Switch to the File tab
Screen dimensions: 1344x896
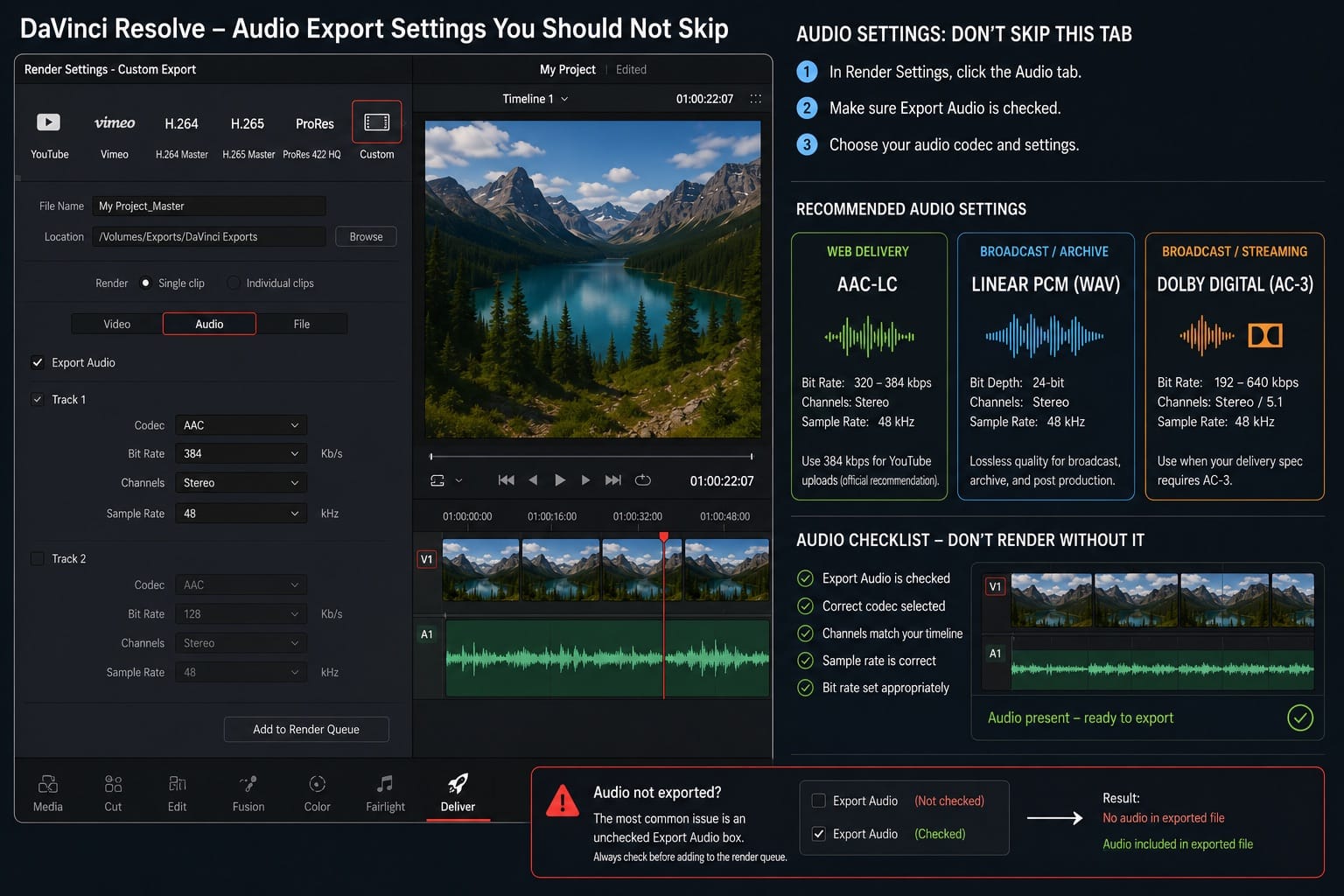click(302, 324)
